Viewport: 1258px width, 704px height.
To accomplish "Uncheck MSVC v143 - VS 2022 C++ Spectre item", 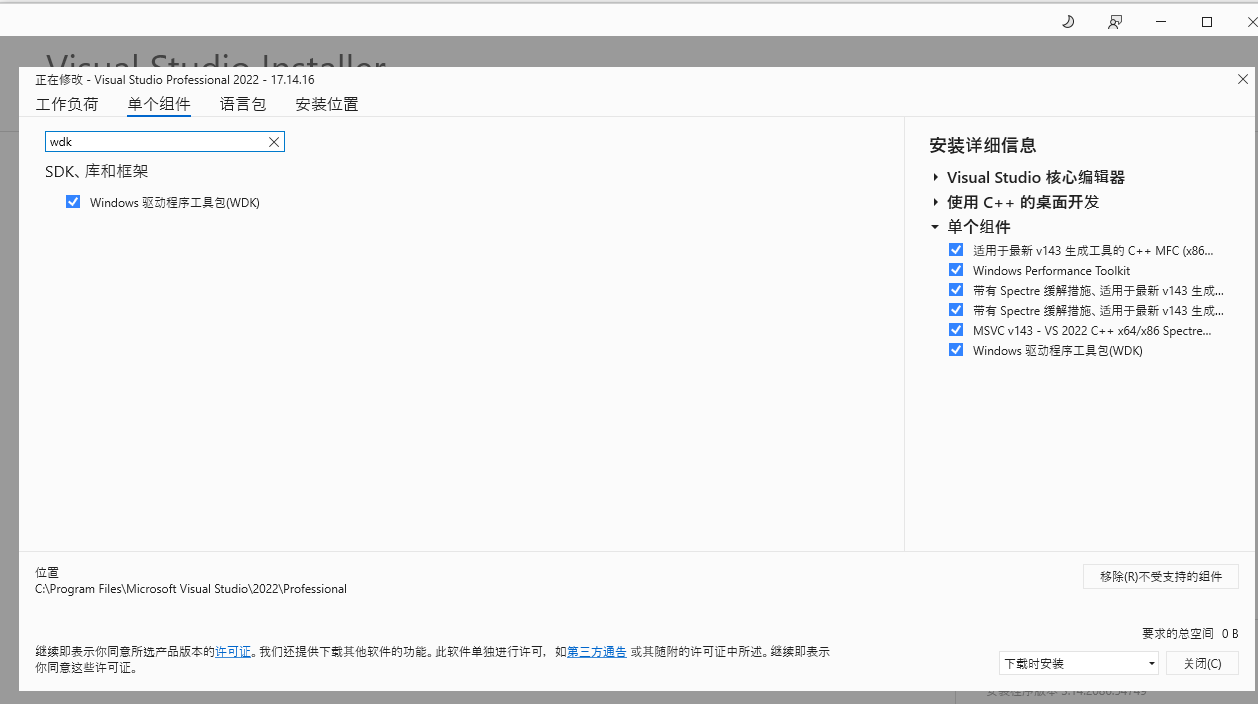I will click(x=956, y=330).
